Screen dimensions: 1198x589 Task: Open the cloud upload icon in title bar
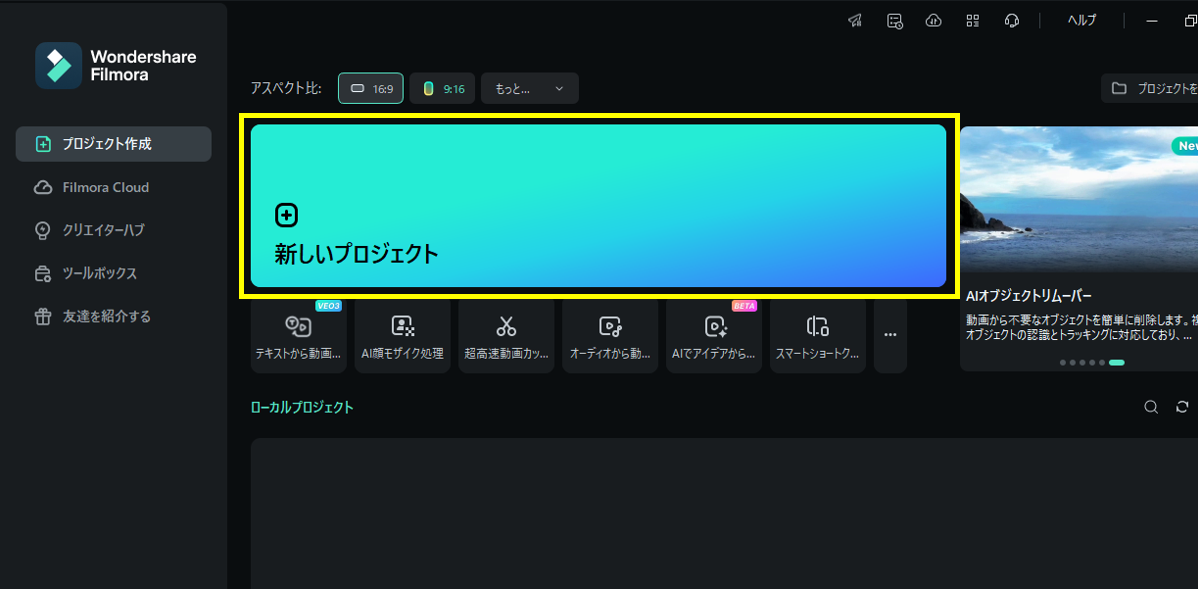[933, 20]
